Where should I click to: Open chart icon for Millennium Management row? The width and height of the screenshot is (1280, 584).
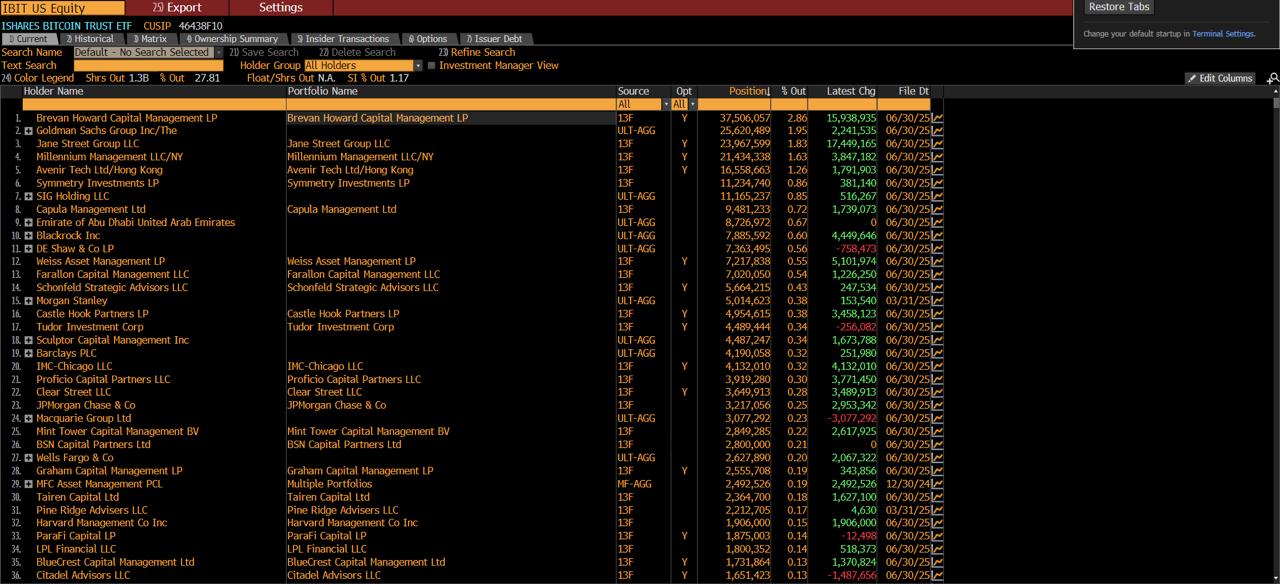click(x=937, y=157)
